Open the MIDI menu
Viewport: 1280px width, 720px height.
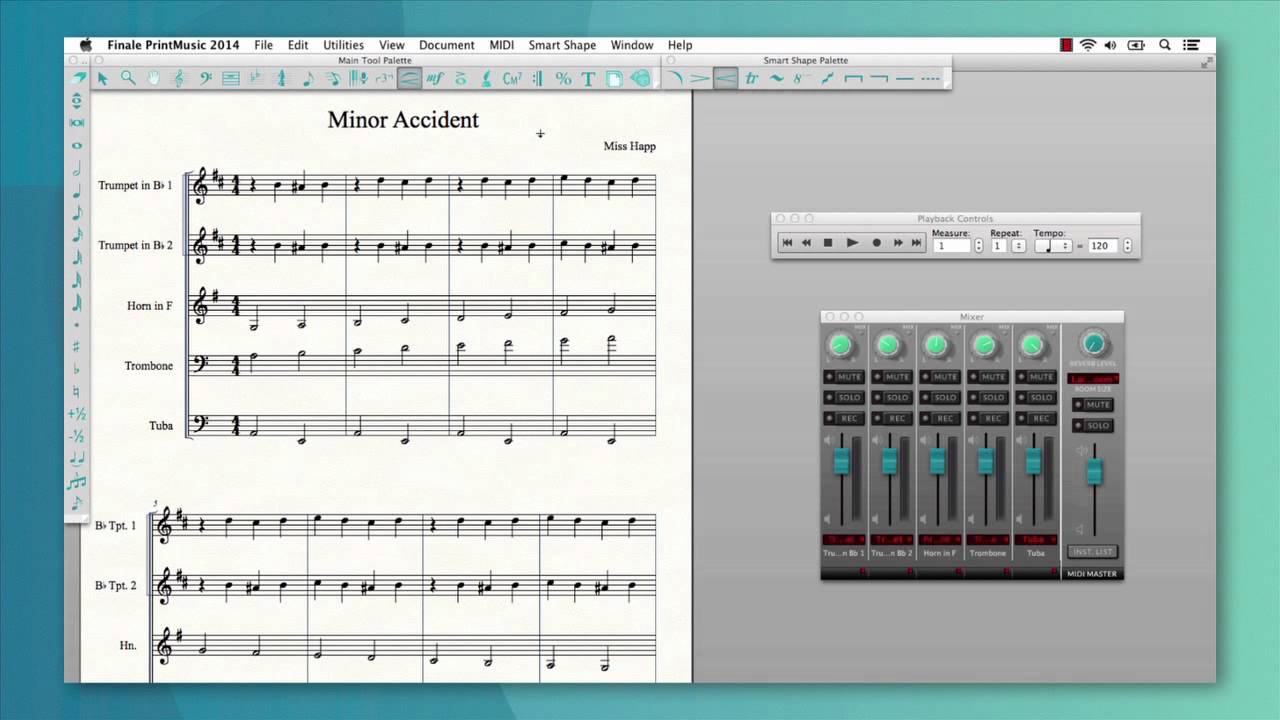point(501,45)
